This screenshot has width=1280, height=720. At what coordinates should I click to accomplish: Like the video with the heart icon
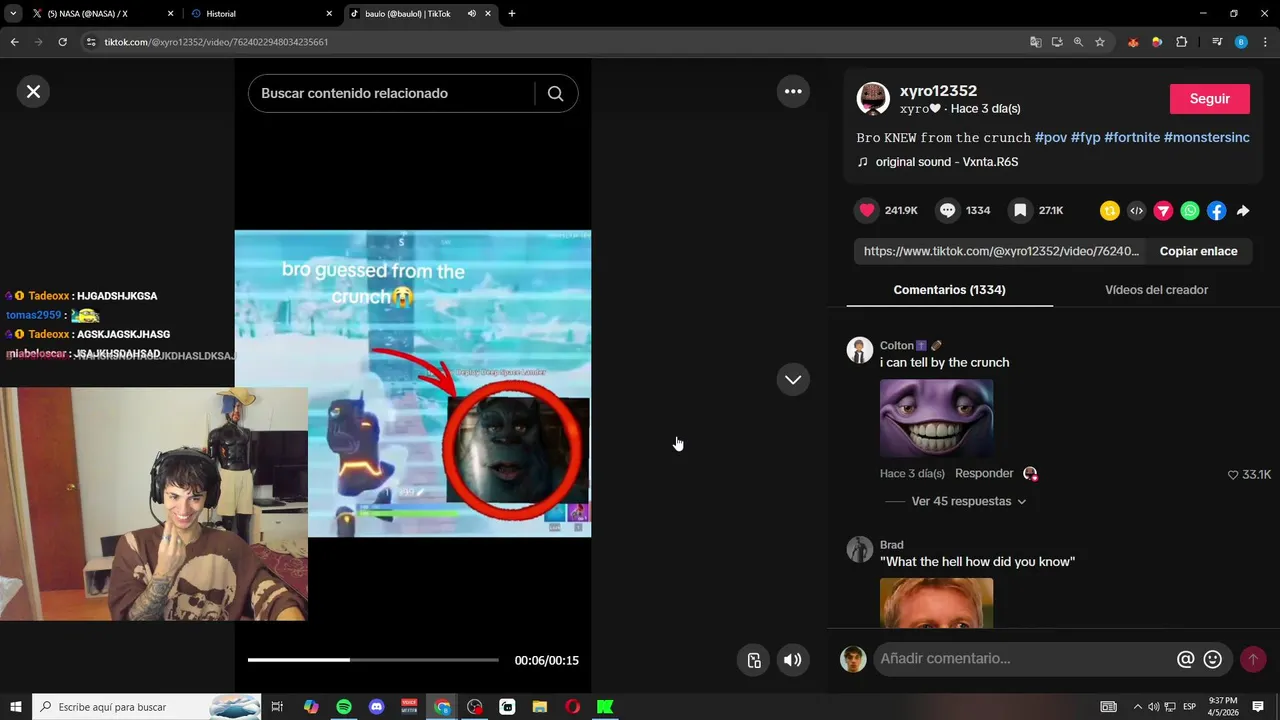click(x=867, y=210)
